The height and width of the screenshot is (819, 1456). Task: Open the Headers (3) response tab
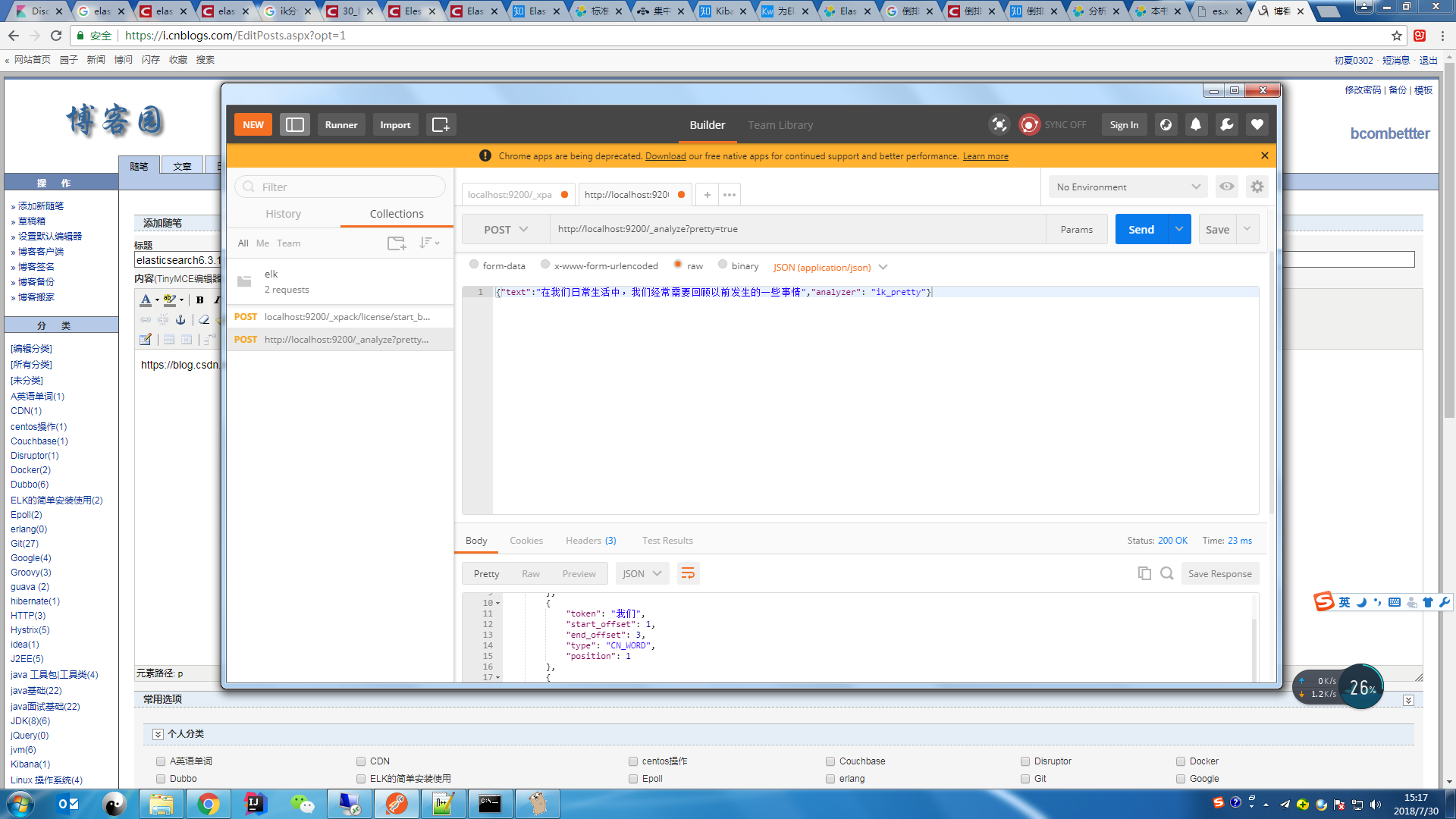point(590,541)
